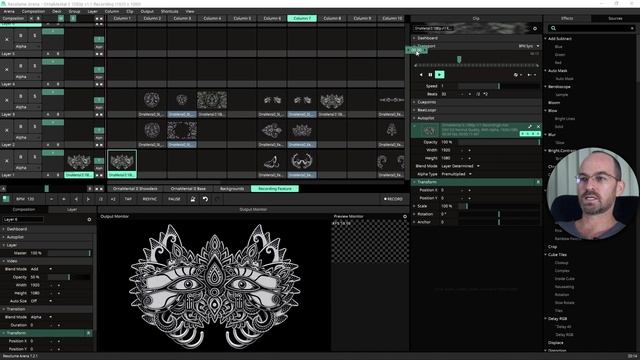The image size is (640, 360).
Task: Open the Composition menu
Action: pyautogui.click(x=33, y=11)
